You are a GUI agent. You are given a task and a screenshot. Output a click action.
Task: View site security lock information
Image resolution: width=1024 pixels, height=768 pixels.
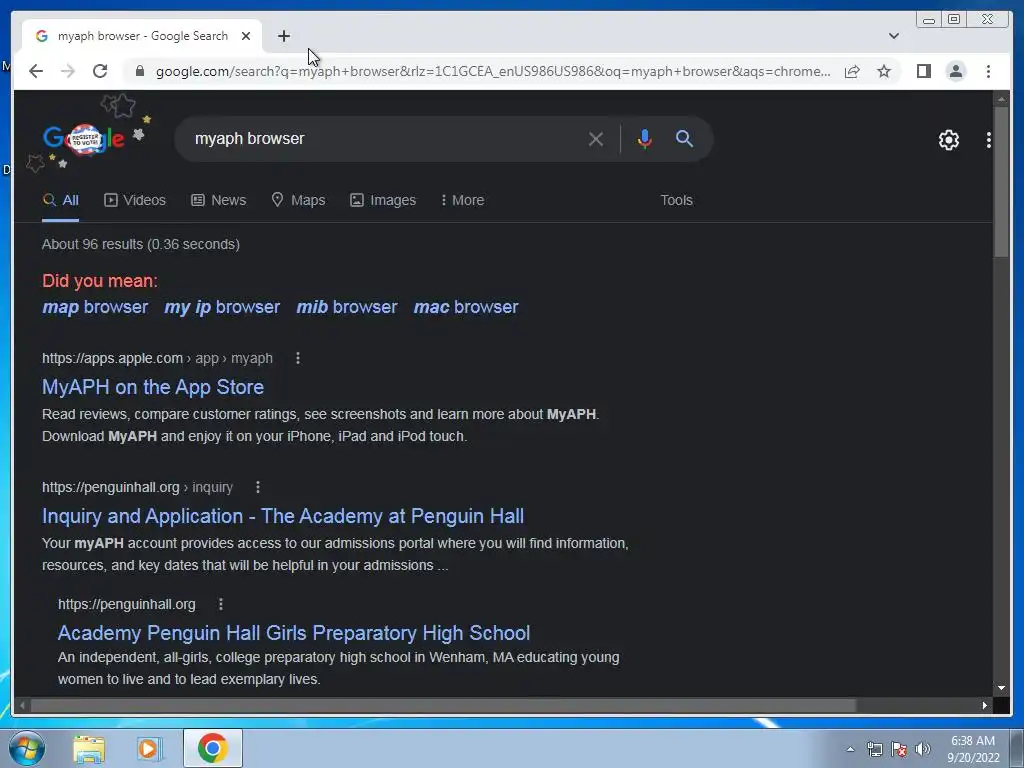point(139,71)
